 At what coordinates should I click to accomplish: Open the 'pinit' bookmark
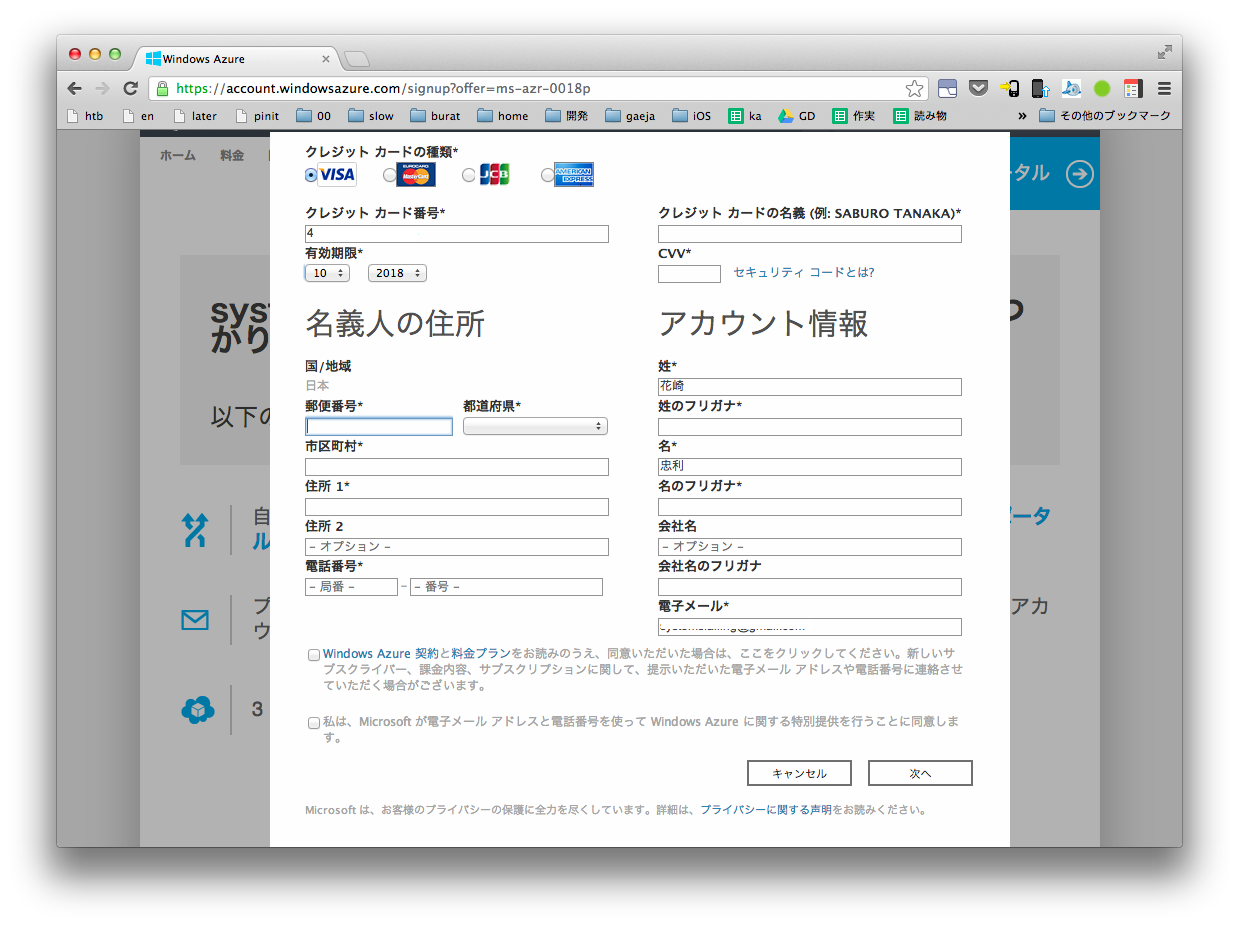pos(258,116)
